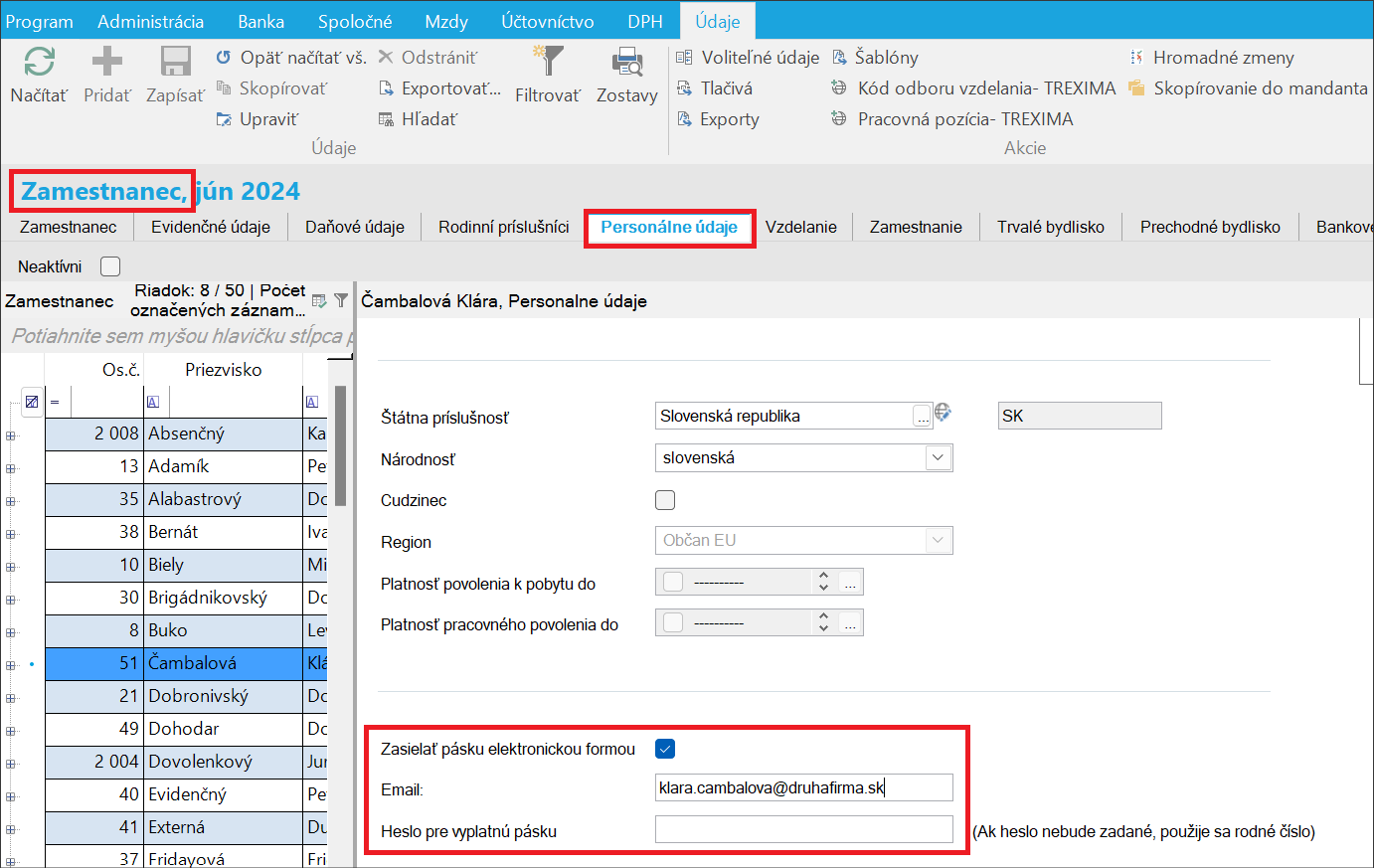The height and width of the screenshot is (868, 1374).
Task: Remove record using Odstrániť
Action: tap(428, 58)
